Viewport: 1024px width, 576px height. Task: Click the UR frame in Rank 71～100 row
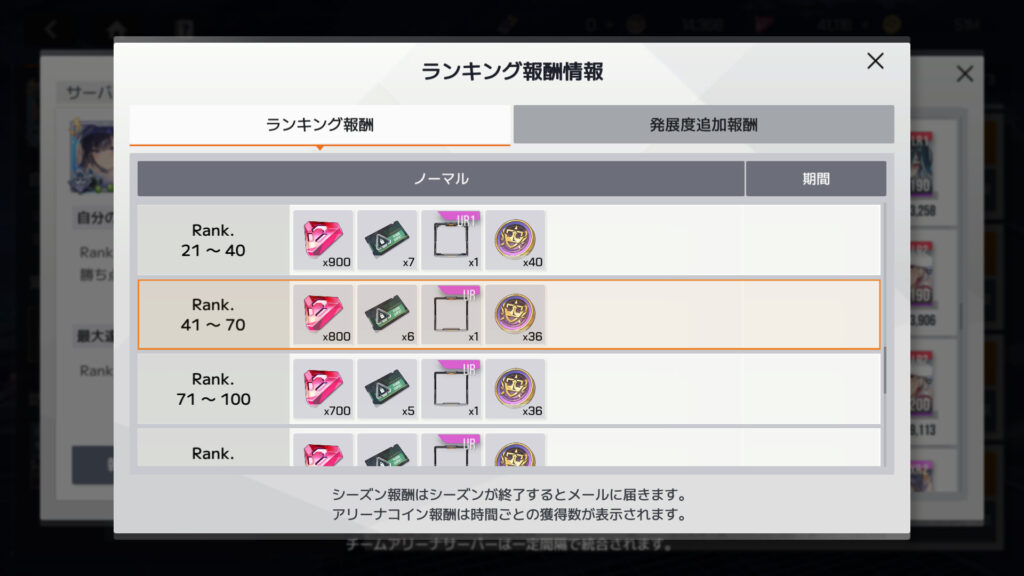[451, 389]
